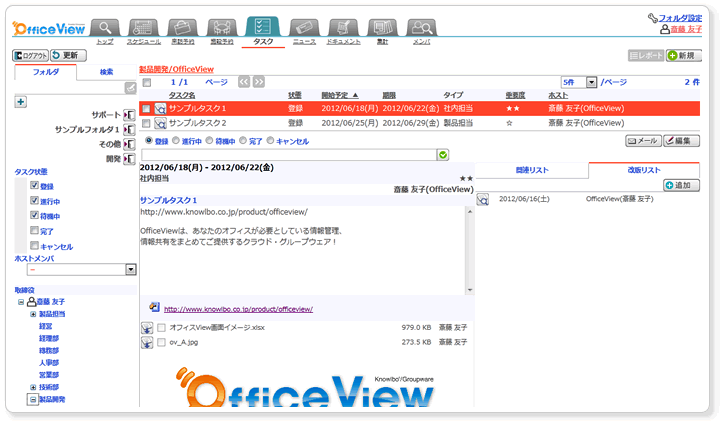Open the meeting-room reservation navigation icon
Image resolution: width=720 pixels, height=424 pixels.
(222, 28)
